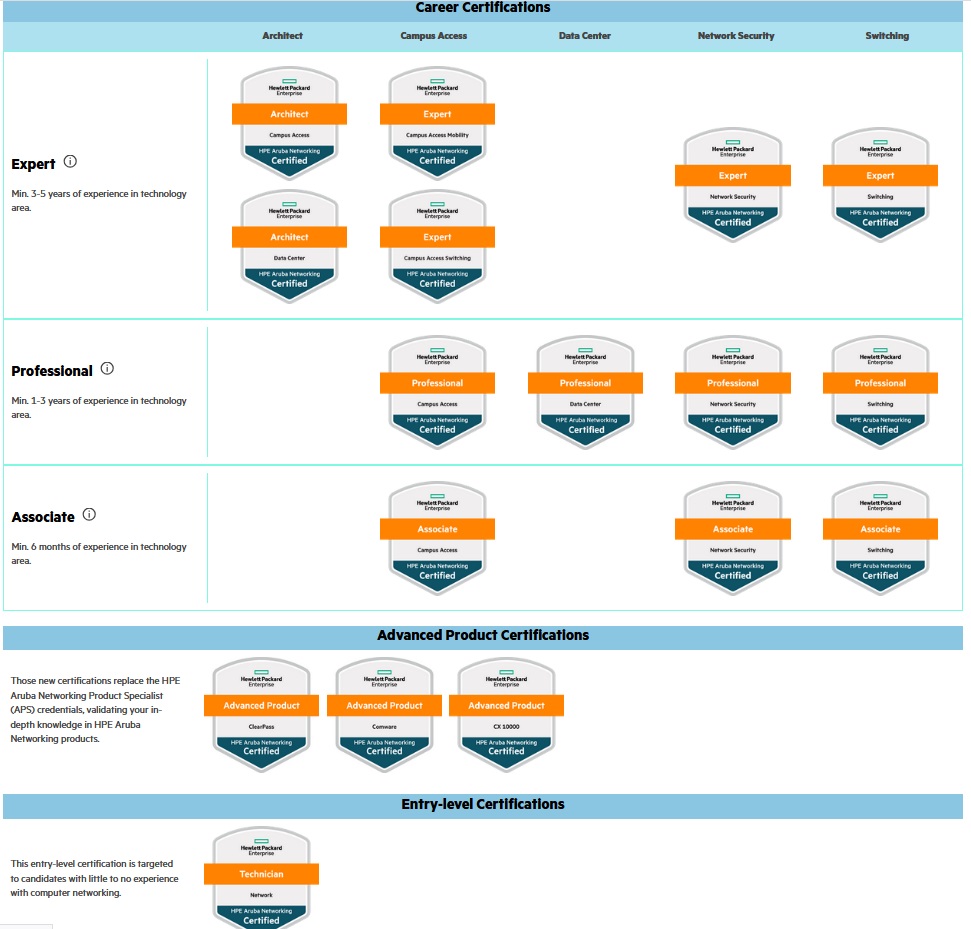
Task: Open the Architect Data Center certification badge
Action: [x=289, y=246]
